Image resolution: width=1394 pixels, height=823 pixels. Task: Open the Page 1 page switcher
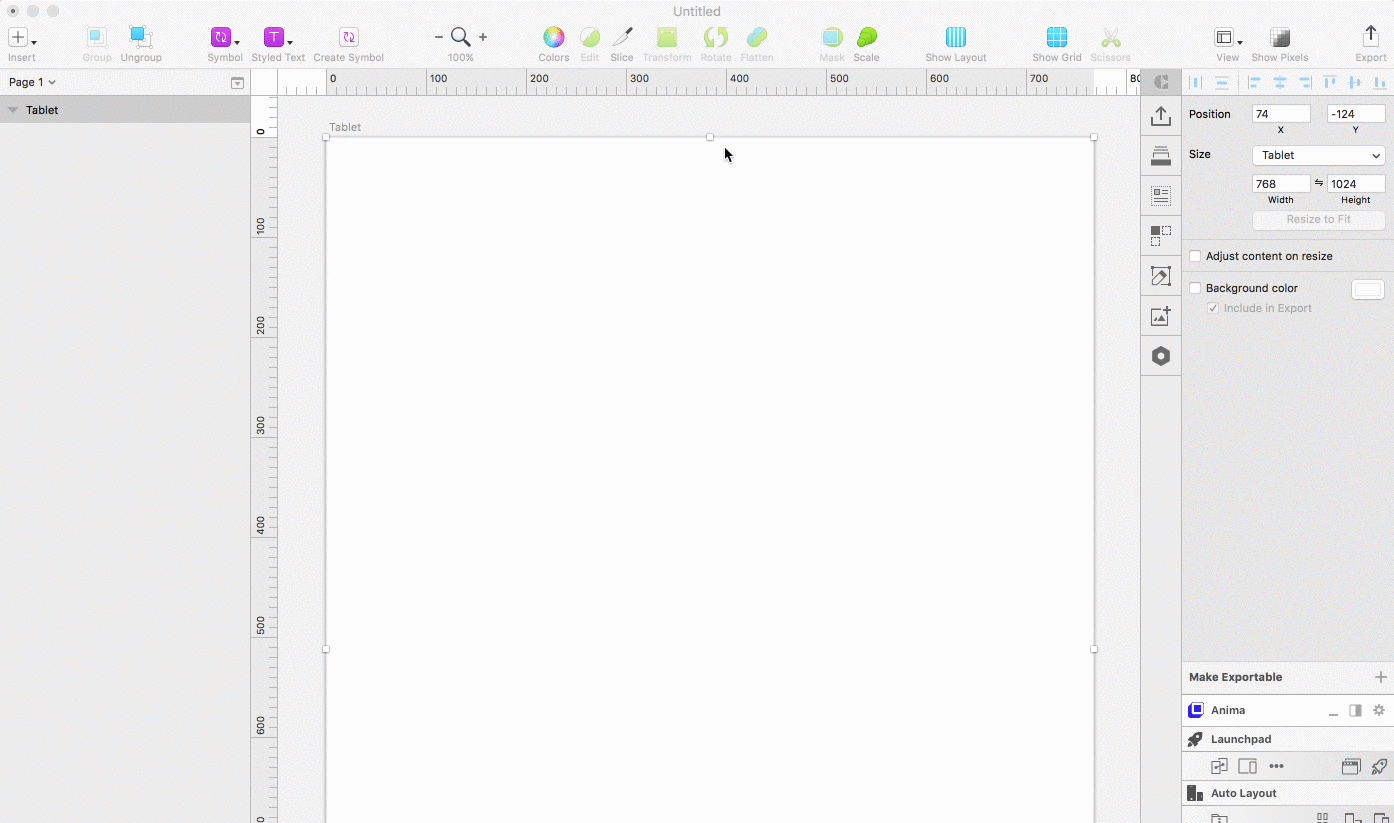click(x=30, y=82)
